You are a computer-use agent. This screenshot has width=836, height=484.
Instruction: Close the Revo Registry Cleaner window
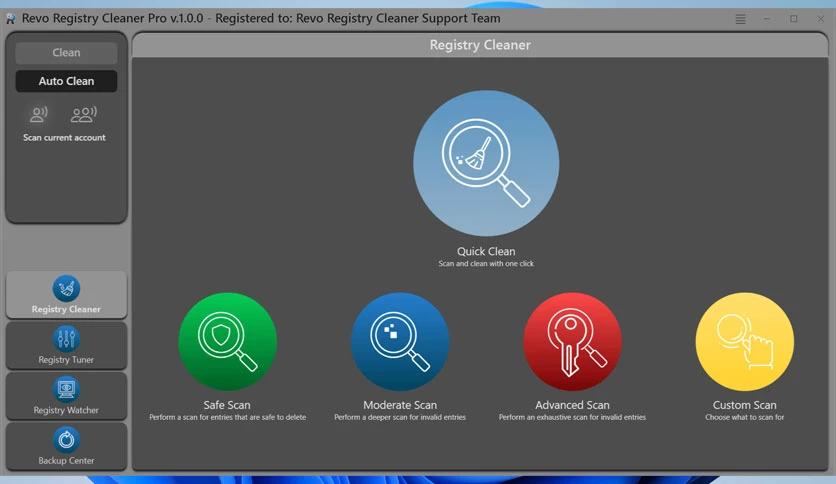(x=821, y=19)
